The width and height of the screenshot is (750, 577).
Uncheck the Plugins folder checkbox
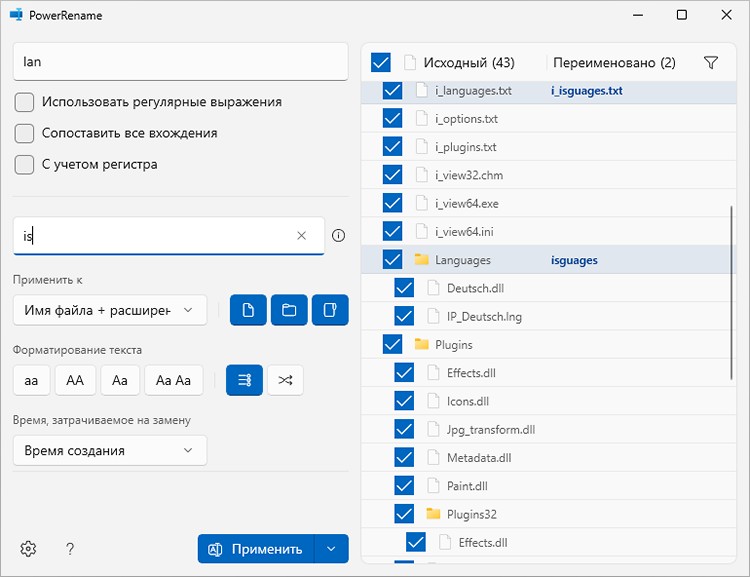click(x=392, y=344)
